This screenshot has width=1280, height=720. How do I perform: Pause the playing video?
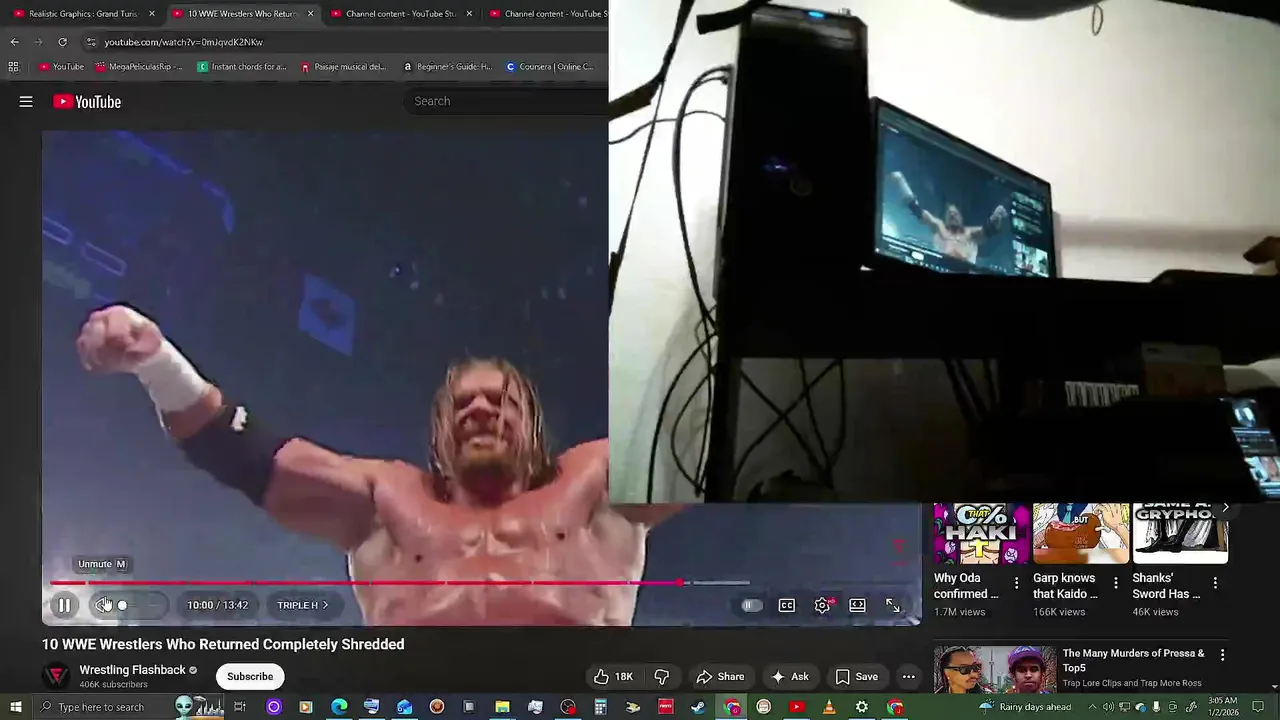tap(64, 605)
